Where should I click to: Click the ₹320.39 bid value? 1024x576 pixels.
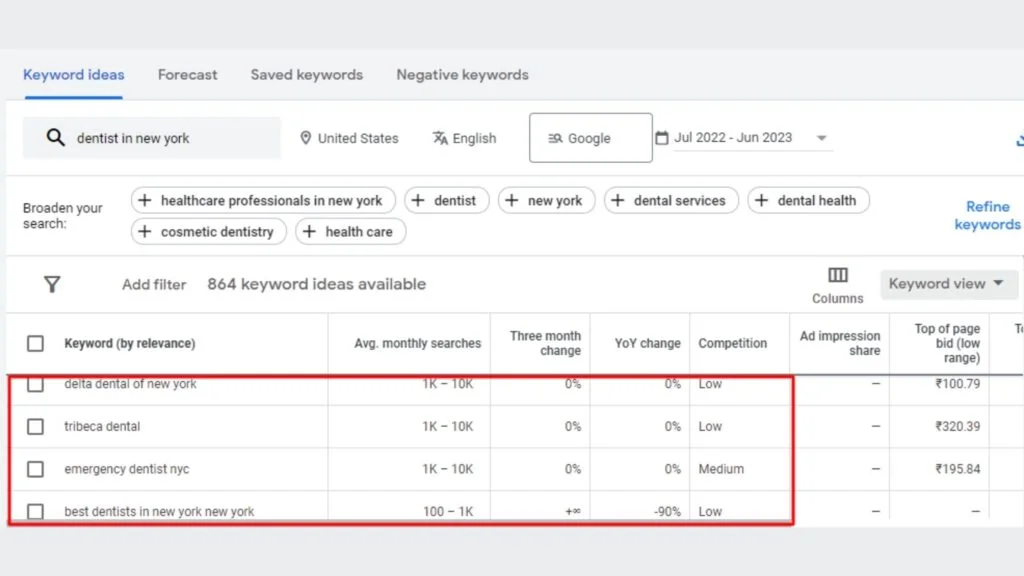pos(957,426)
